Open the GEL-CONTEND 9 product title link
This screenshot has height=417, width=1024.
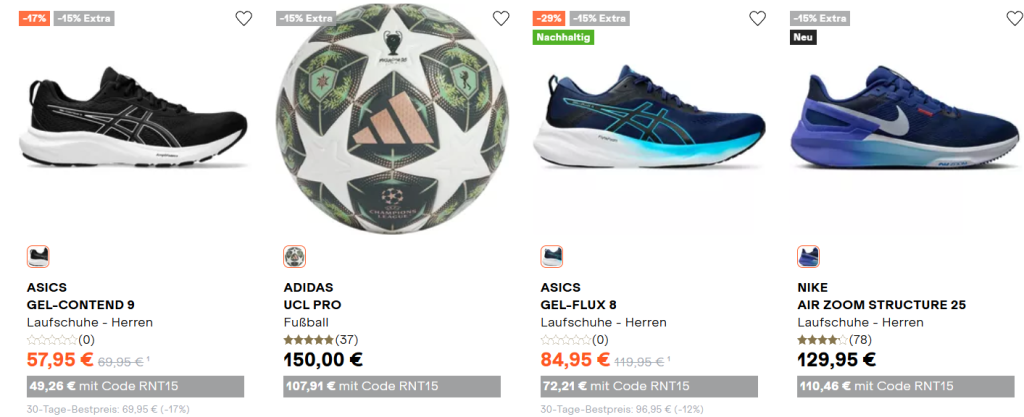[81, 305]
